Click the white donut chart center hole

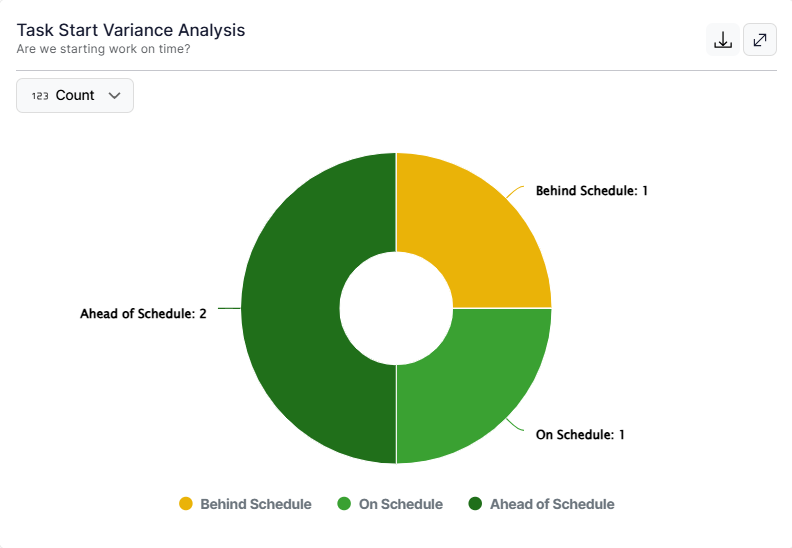click(x=396, y=308)
